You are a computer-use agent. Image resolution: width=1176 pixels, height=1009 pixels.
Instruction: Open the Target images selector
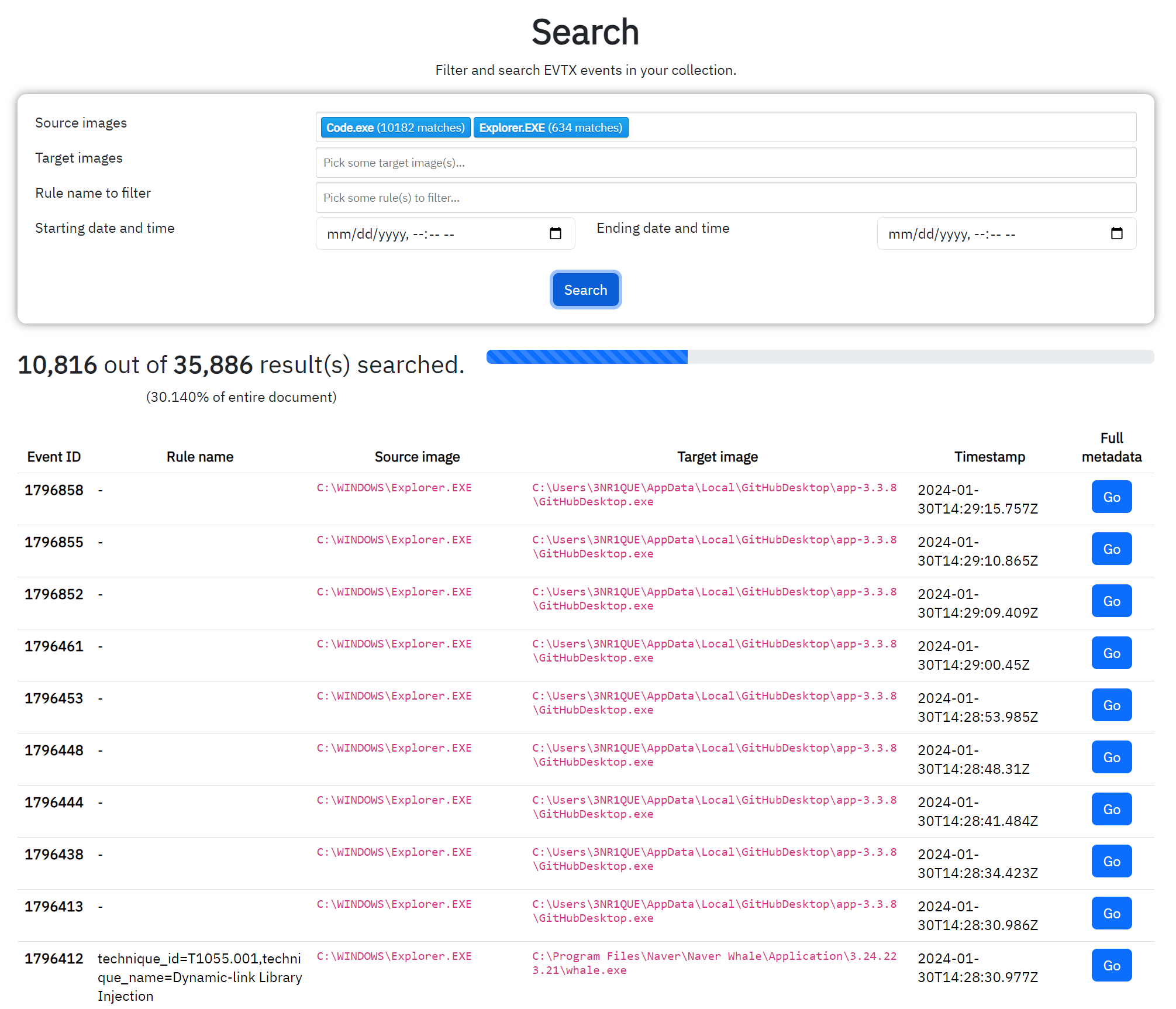(725, 163)
